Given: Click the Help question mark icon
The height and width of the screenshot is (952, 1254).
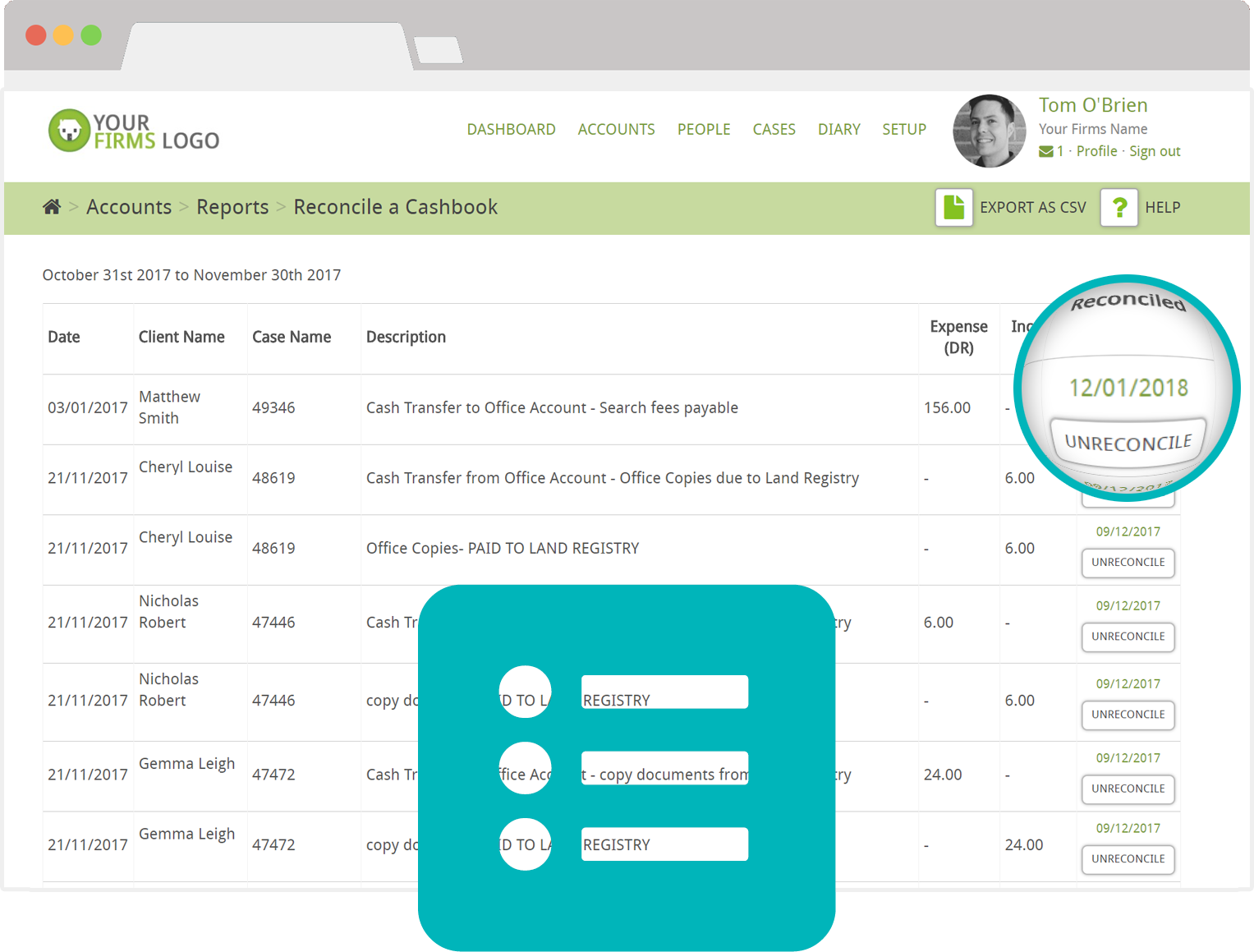Looking at the screenshot, I should [1118, 208].
